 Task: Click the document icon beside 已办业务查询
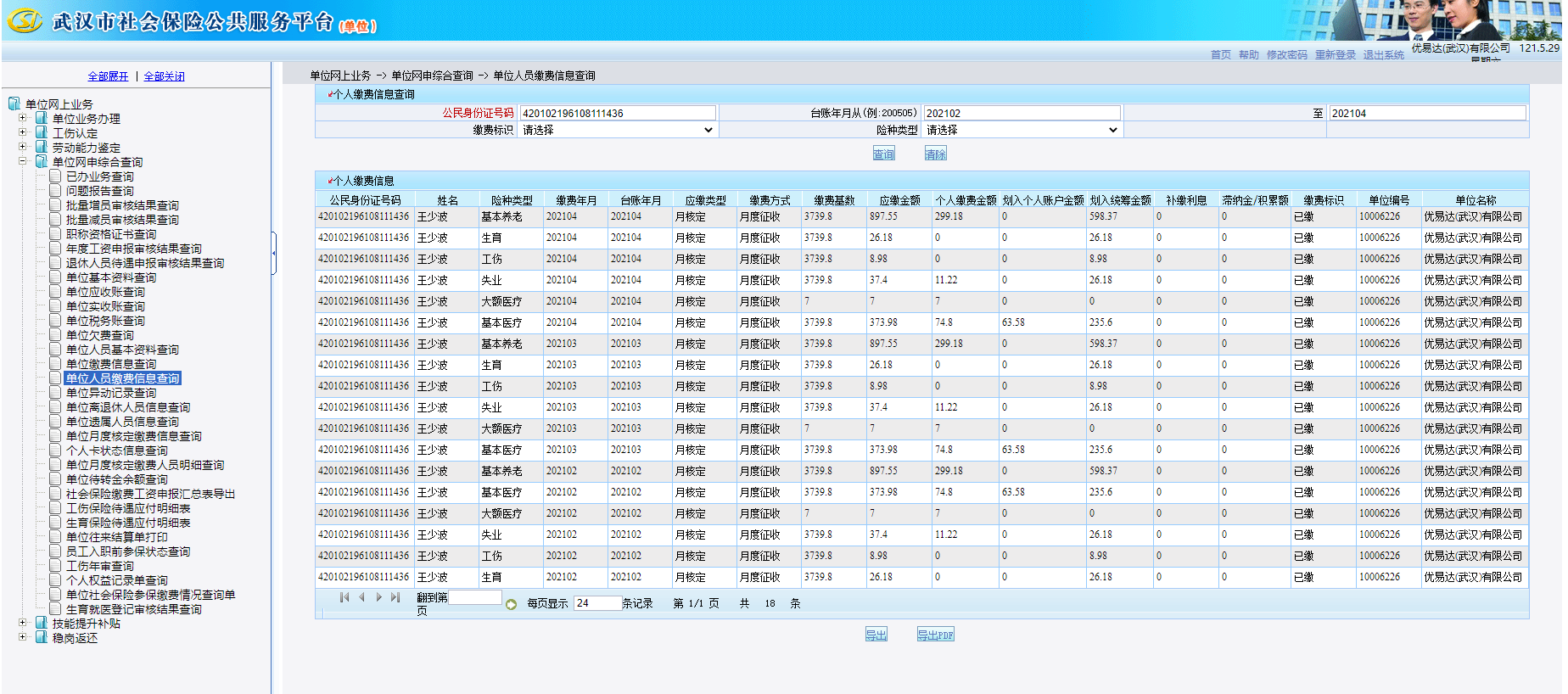[55, 176]
